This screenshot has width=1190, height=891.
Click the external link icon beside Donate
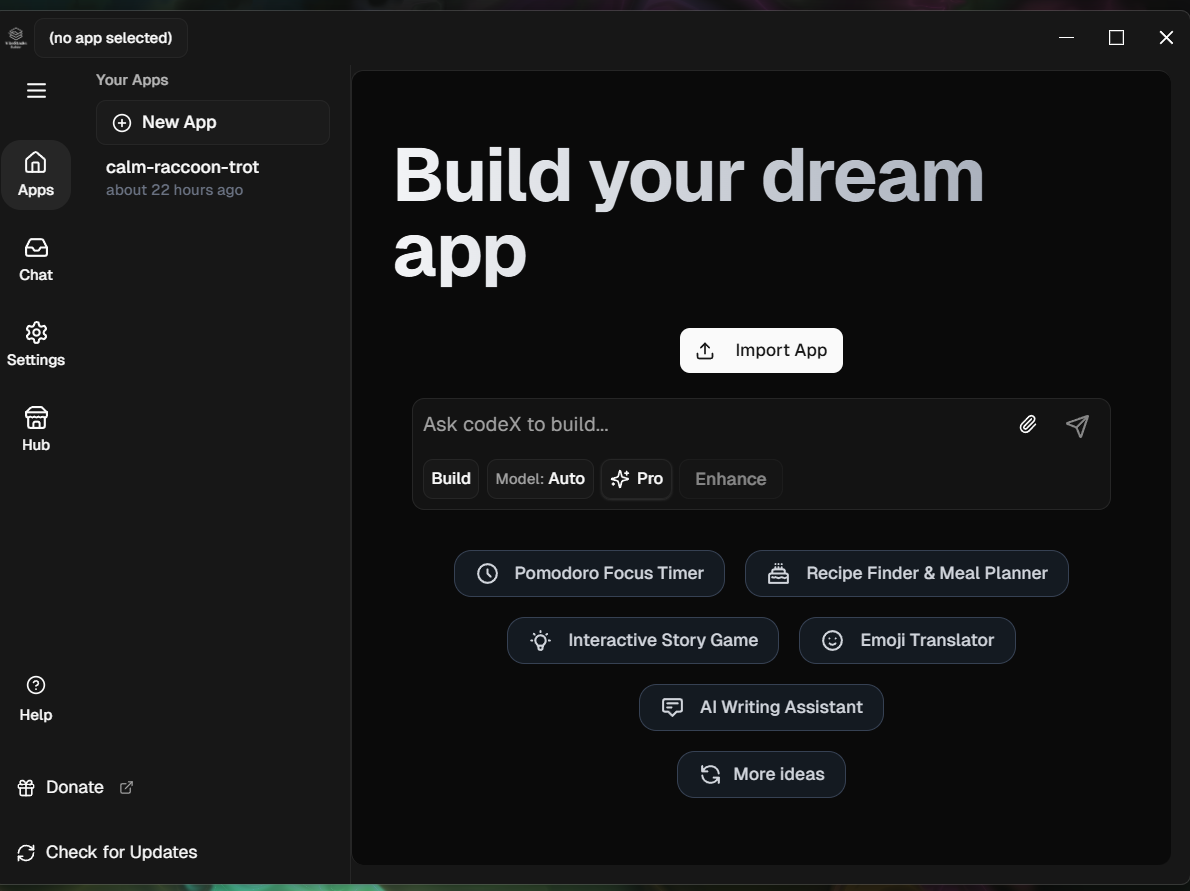(x=127, y=788)
